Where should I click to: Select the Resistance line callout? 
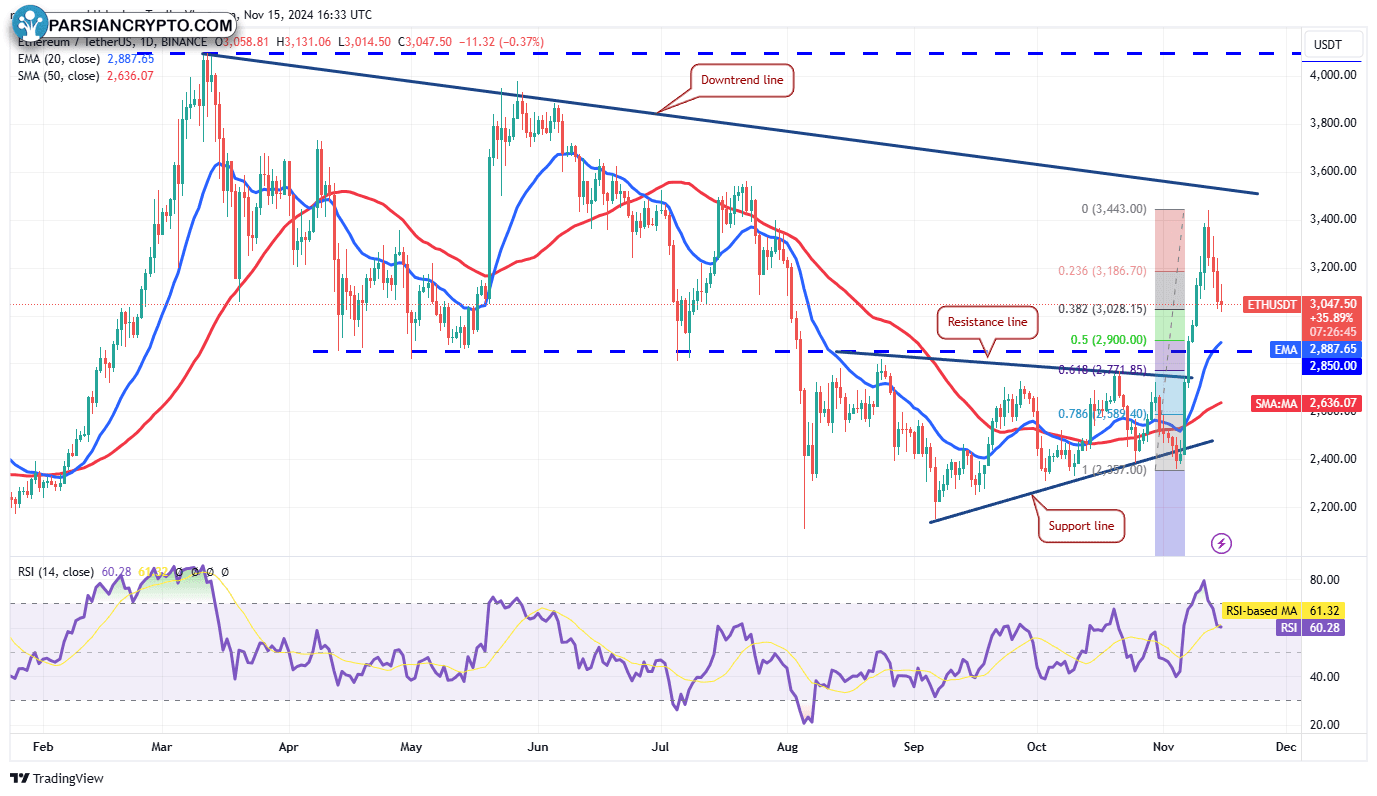point(987,322)
